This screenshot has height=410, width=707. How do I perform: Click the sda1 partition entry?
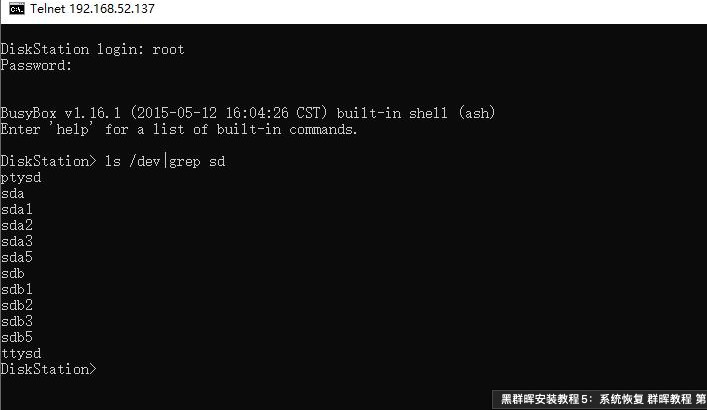[16, 209]
